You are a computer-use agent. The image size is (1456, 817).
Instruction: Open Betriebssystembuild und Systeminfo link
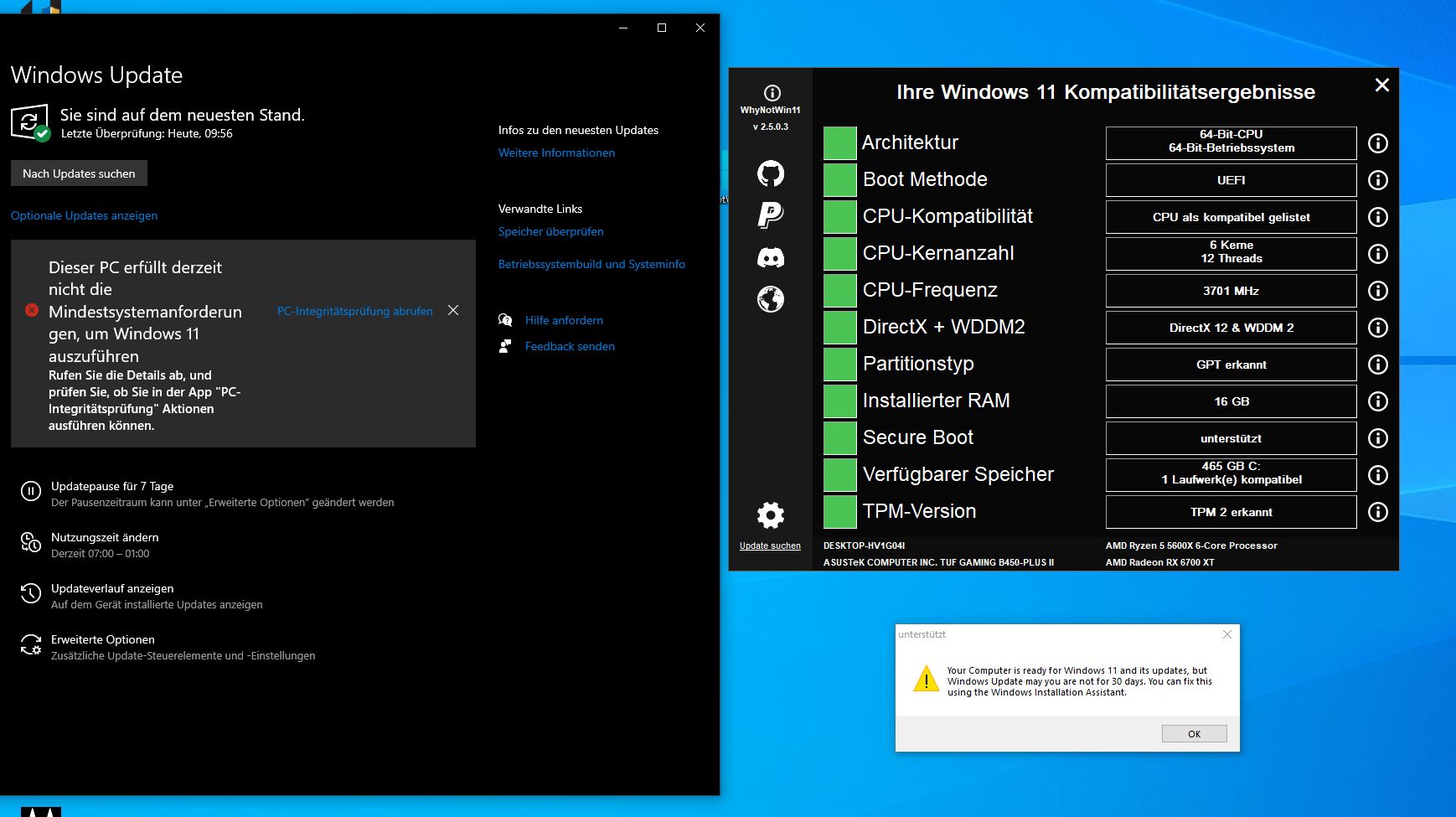(x=591, y=264)
